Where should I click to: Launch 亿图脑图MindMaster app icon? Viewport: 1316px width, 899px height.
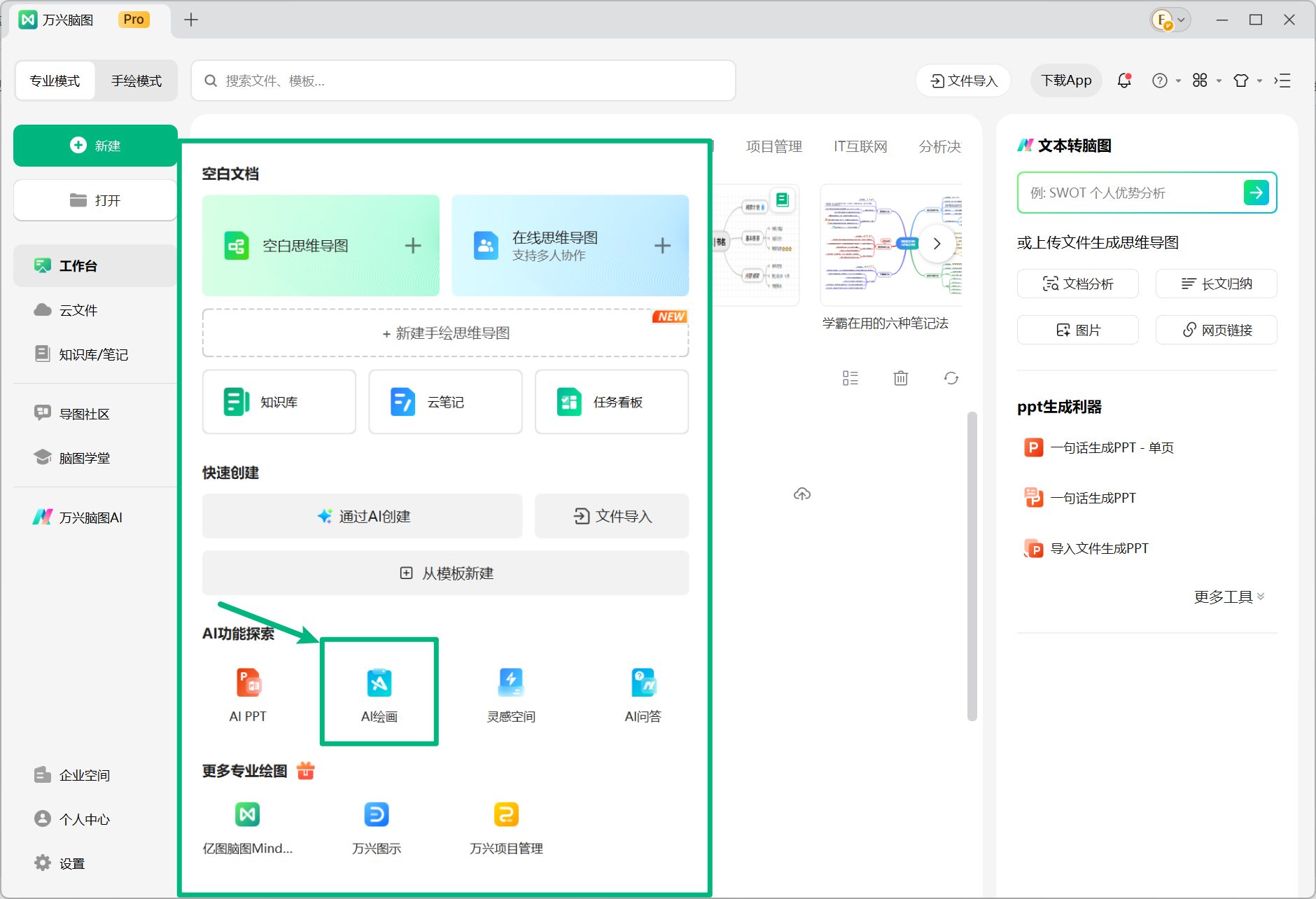coord(248,814)
